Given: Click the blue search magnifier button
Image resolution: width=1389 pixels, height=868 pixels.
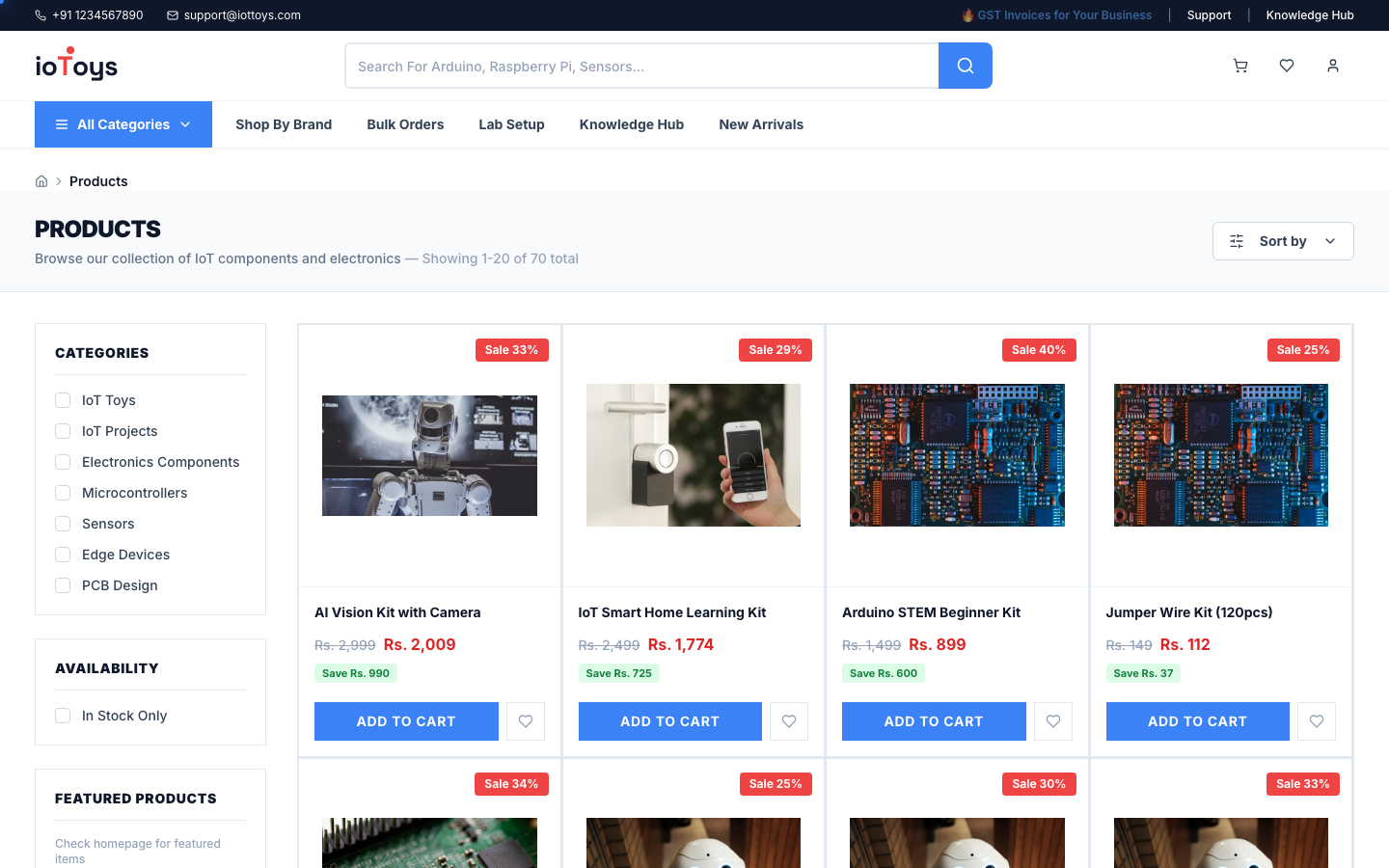Looking at the screenshot, I should 966,66.
